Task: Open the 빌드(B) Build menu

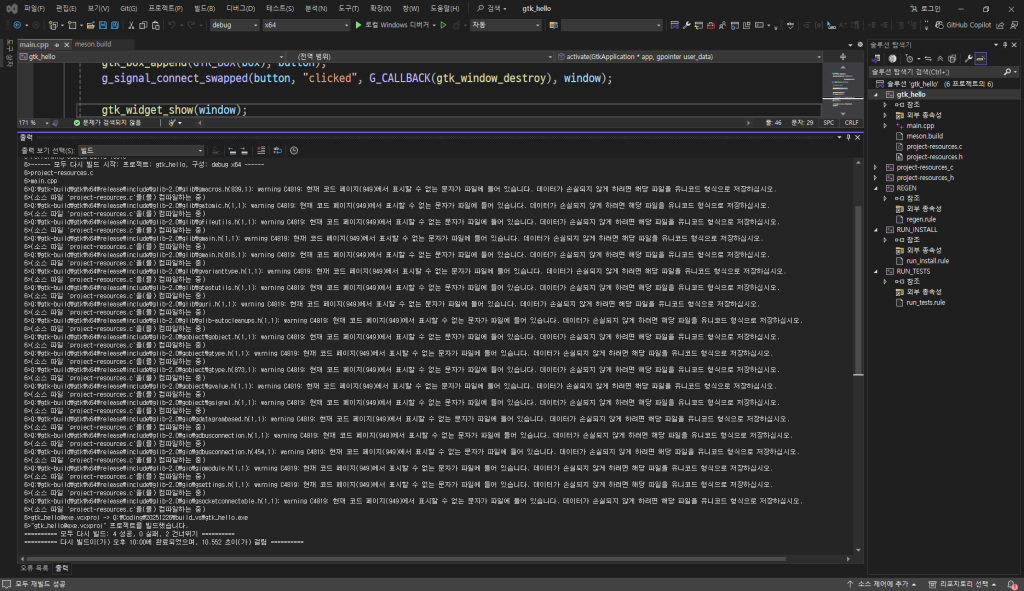Action: (x=204, y=7)
